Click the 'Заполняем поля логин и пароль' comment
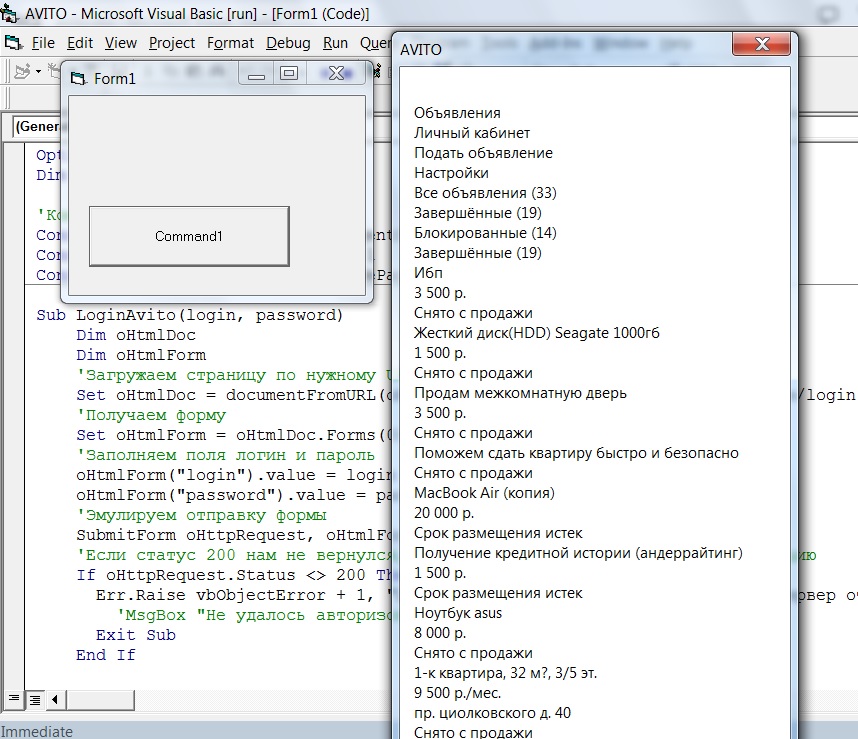Image resolution: width=858 pixels, height=739 pixels. click(225, 455)
